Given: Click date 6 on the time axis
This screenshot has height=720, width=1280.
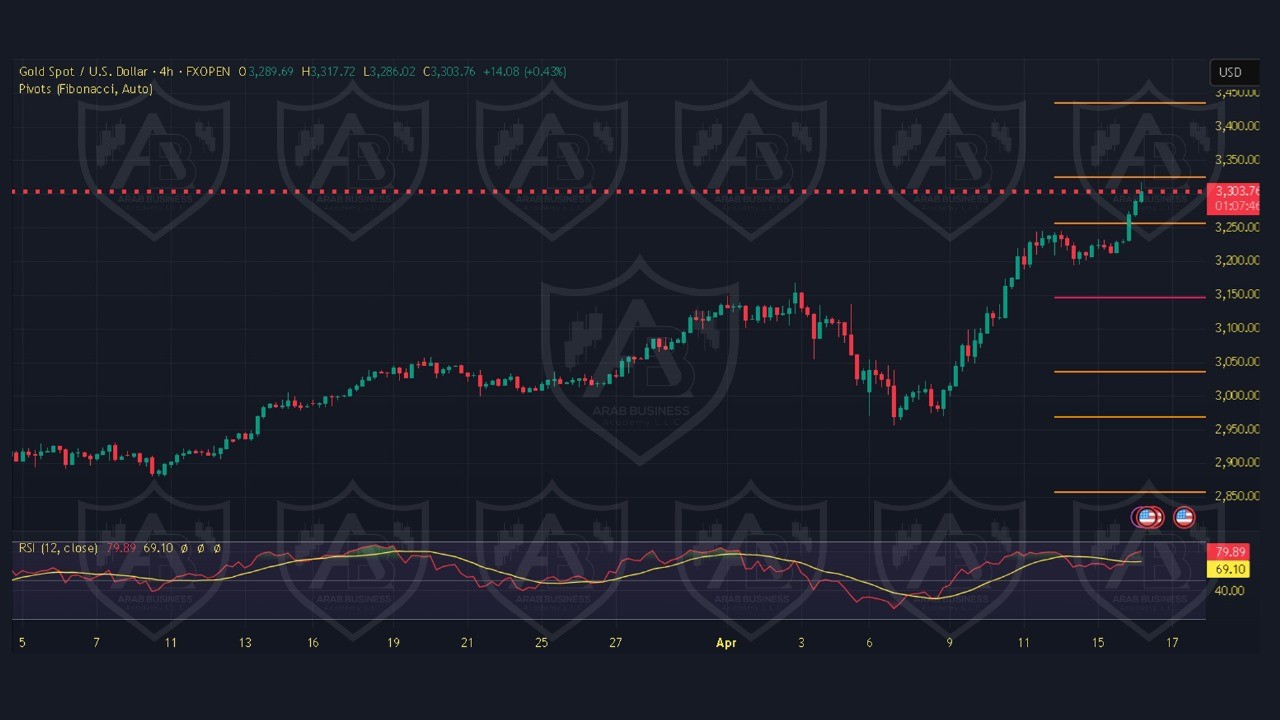Looking at the screenshot, I should pos(869,643).
